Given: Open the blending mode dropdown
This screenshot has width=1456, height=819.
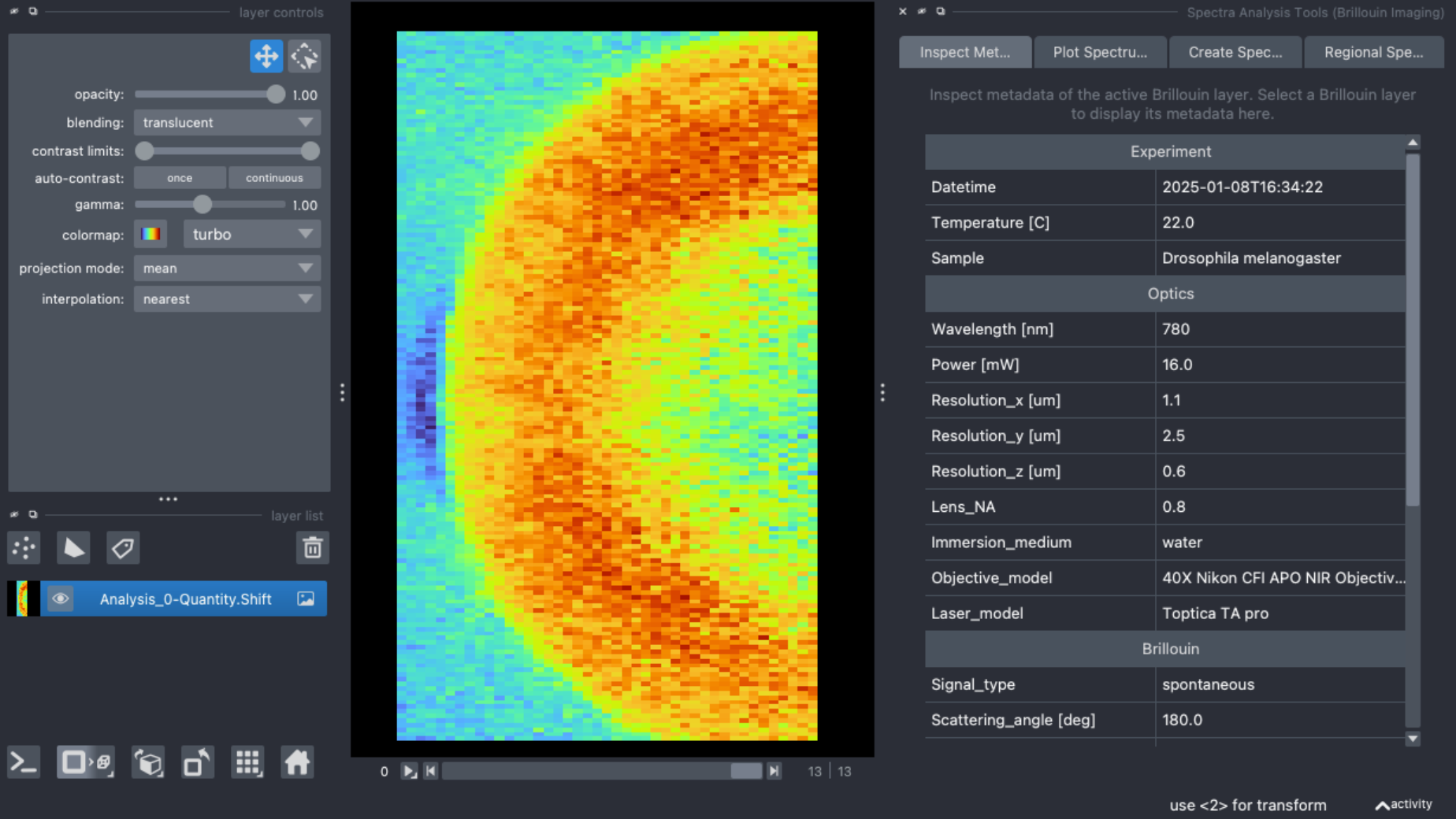Looking at the screenshot, I should pos(227,123).
